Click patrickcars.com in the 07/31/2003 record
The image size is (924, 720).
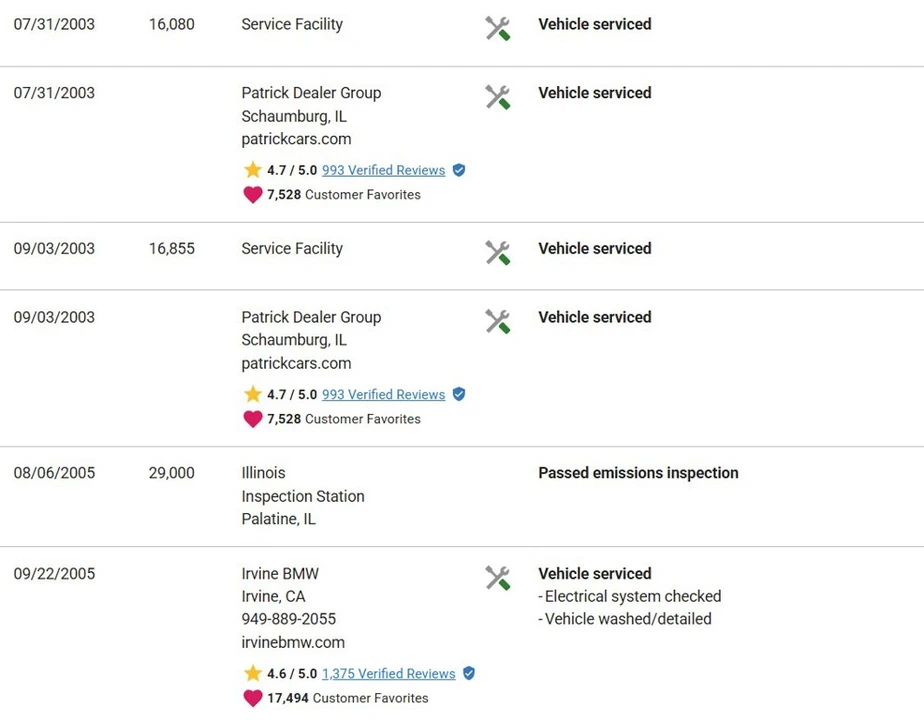click(296, 139)
